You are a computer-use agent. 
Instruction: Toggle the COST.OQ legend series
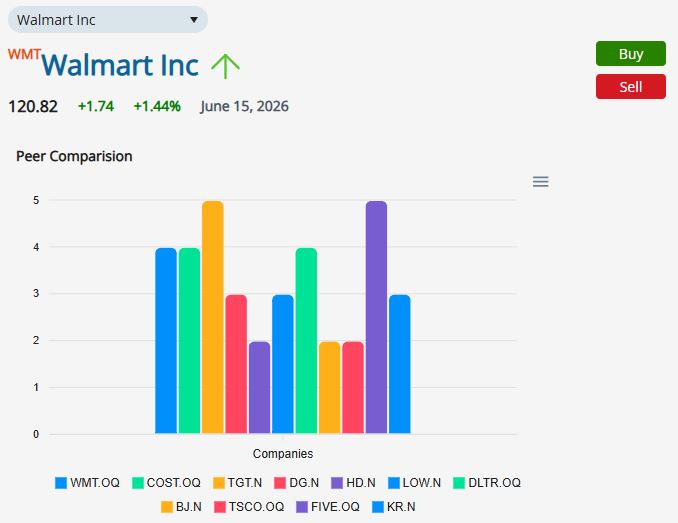[x=166, y=482]
